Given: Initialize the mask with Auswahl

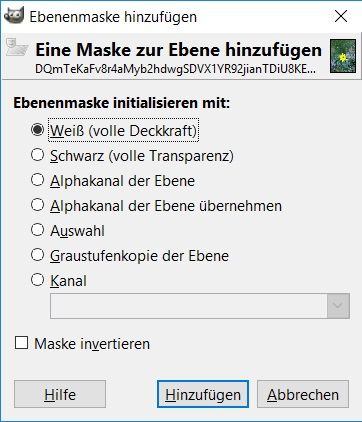Looking at the screenshot, I should pyautogui.click(x=37, y=230).
